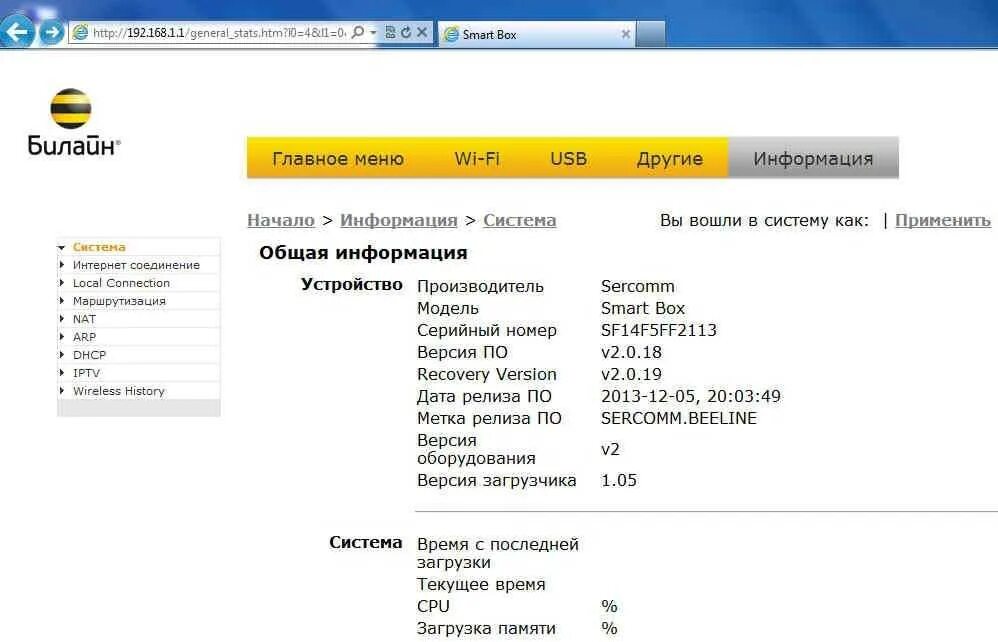Screen dimensions: 998x642
Task: Open the address bar dropdown arrow
Action: coord(373,32)
